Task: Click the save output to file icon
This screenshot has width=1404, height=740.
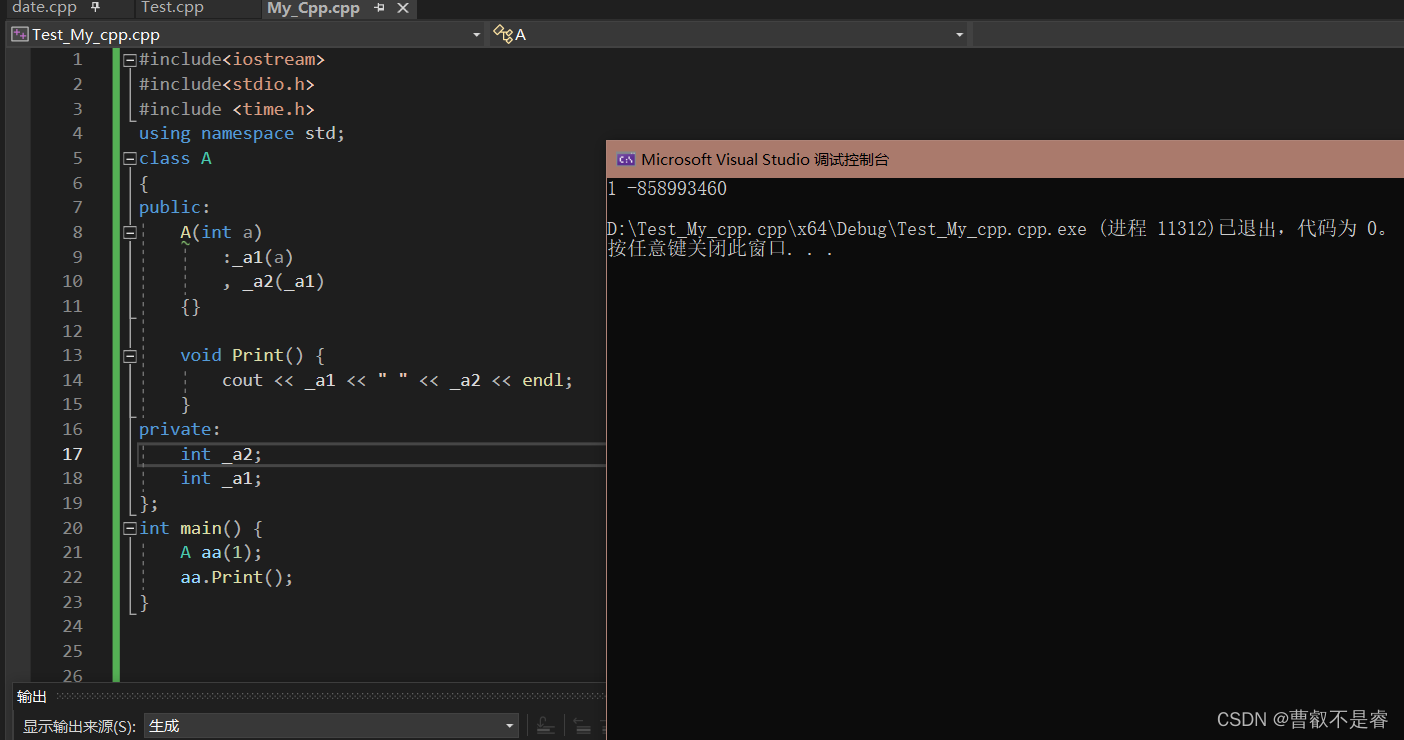Action: (545, 725)
